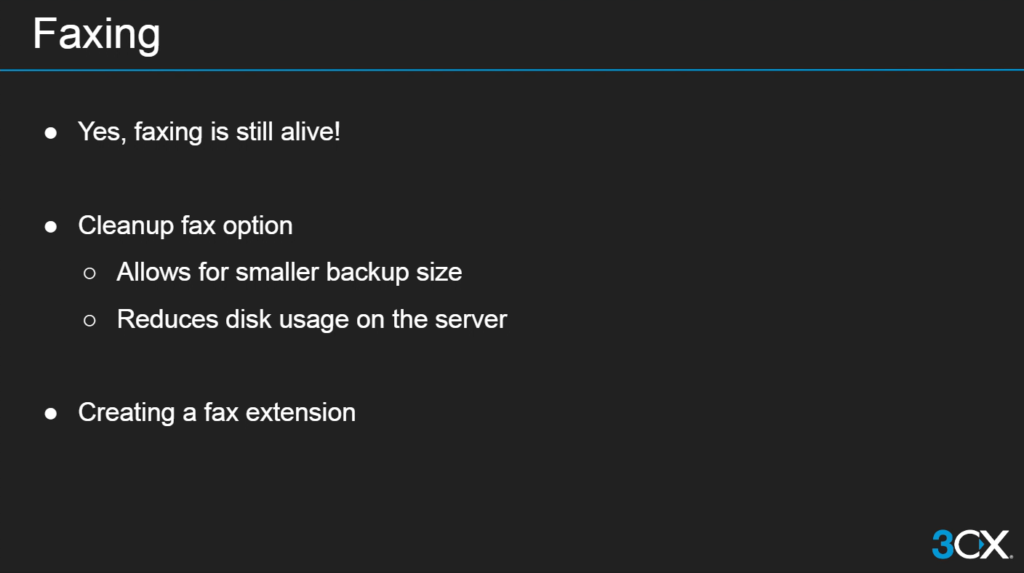Select "Reduces disk usage on the server" text
This screenshot has width=1024, height=573.
click(312, 320)
